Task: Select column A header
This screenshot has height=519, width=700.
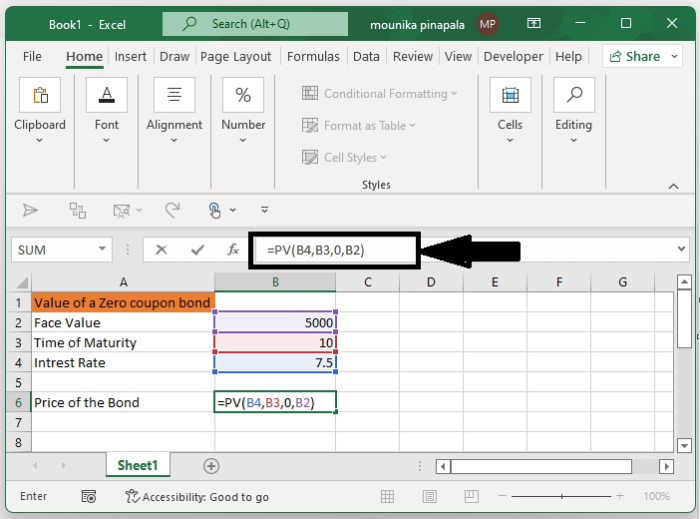Action: [x=123, y=282]
